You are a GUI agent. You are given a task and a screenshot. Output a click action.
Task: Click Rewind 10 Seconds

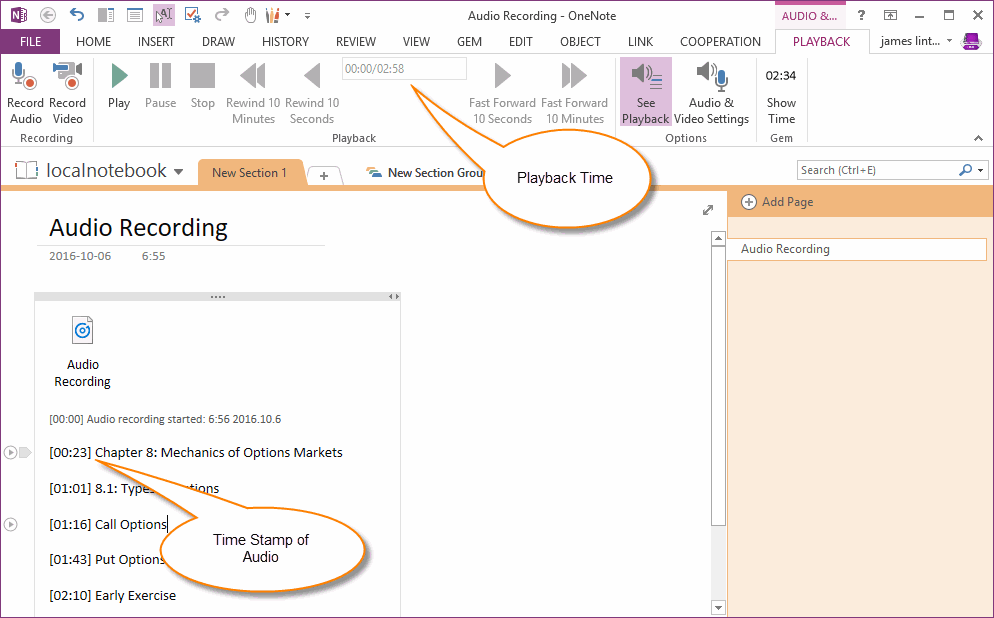coord(312,93)
